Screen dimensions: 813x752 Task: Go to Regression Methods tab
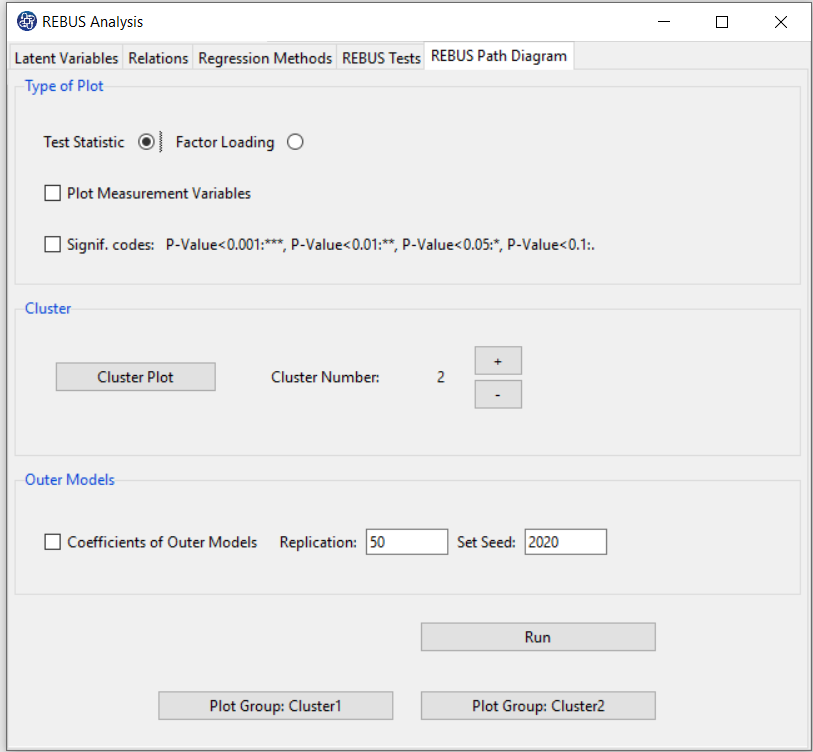265,58
